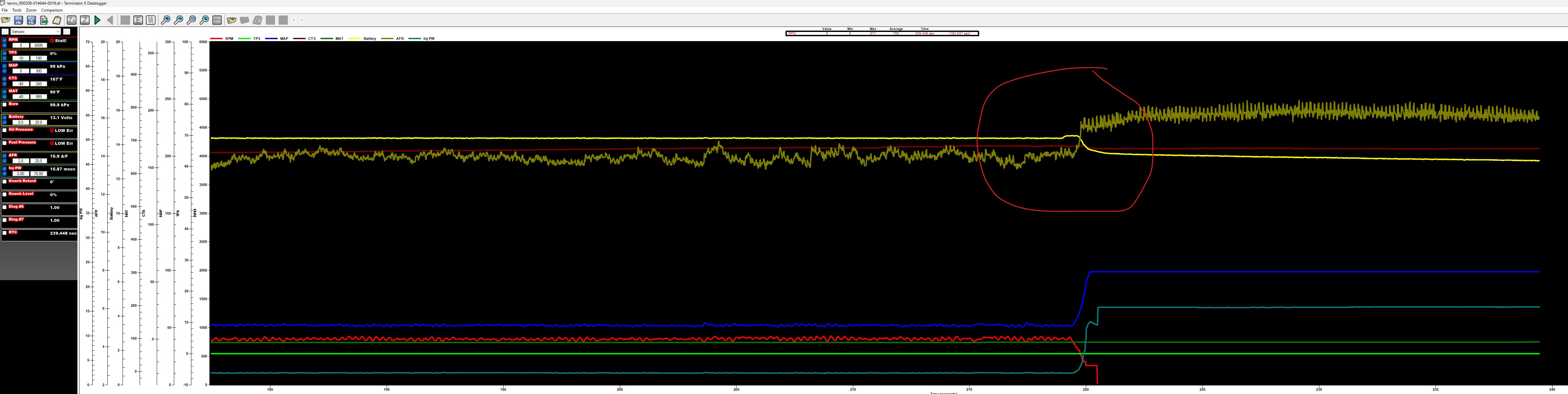
Task: Click the grayed folder icon after comparison open
Action: pyautogui.click(x=244, y=20)
